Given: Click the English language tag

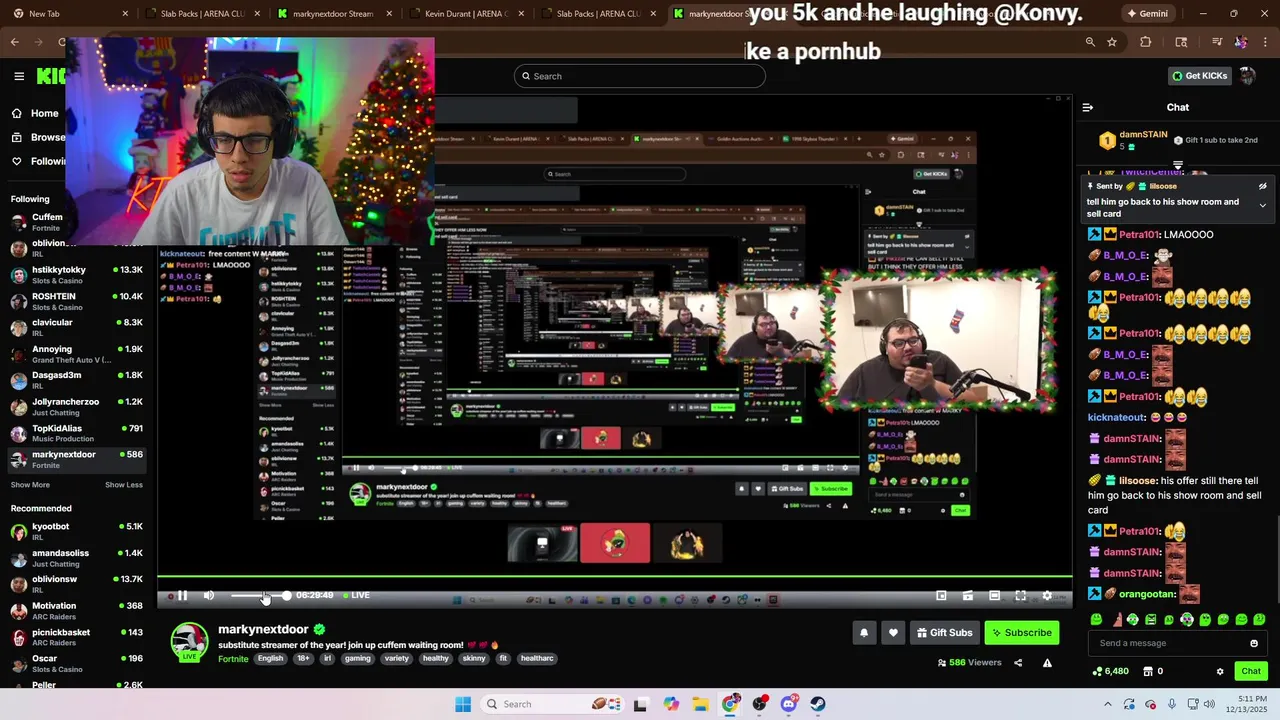Looking at the screenshot, I should [270, 659].
